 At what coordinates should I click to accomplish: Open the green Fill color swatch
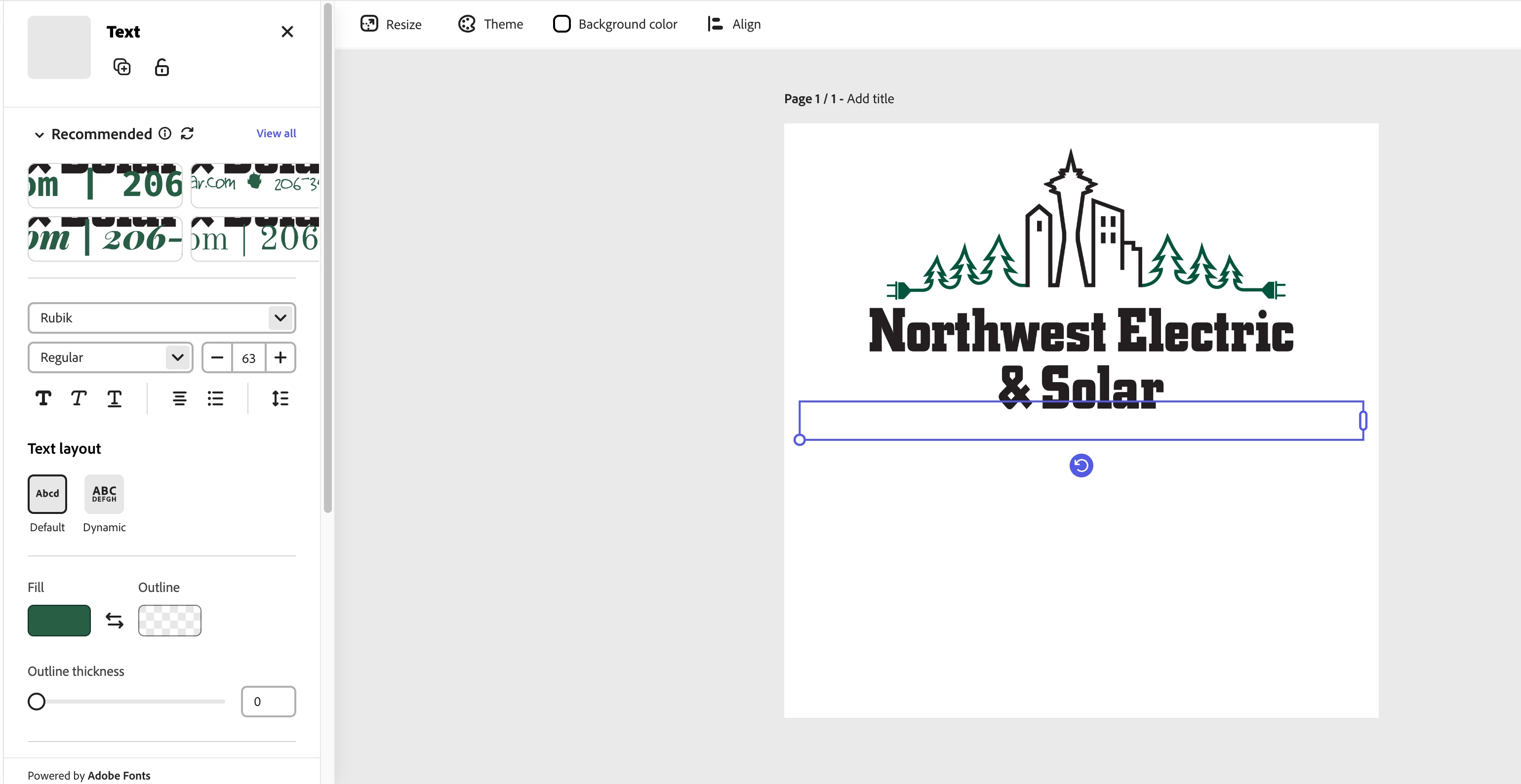(59, 621)
